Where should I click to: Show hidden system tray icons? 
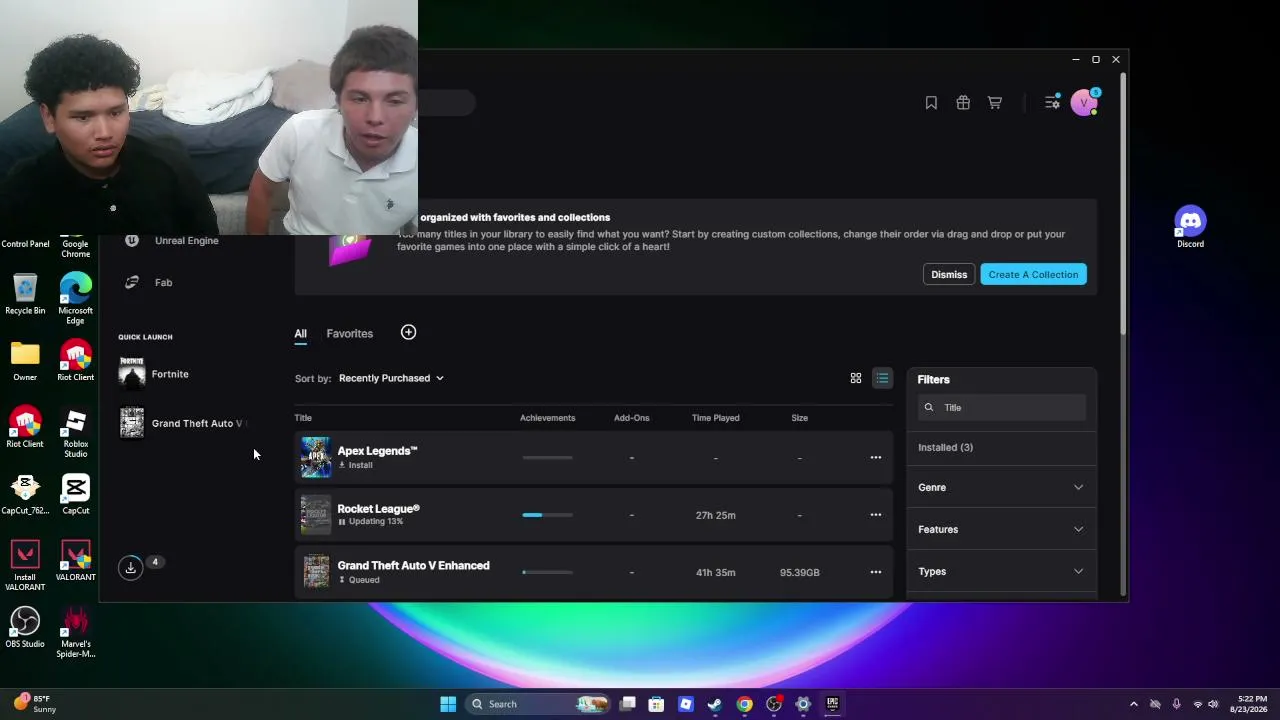point(1133,704)
